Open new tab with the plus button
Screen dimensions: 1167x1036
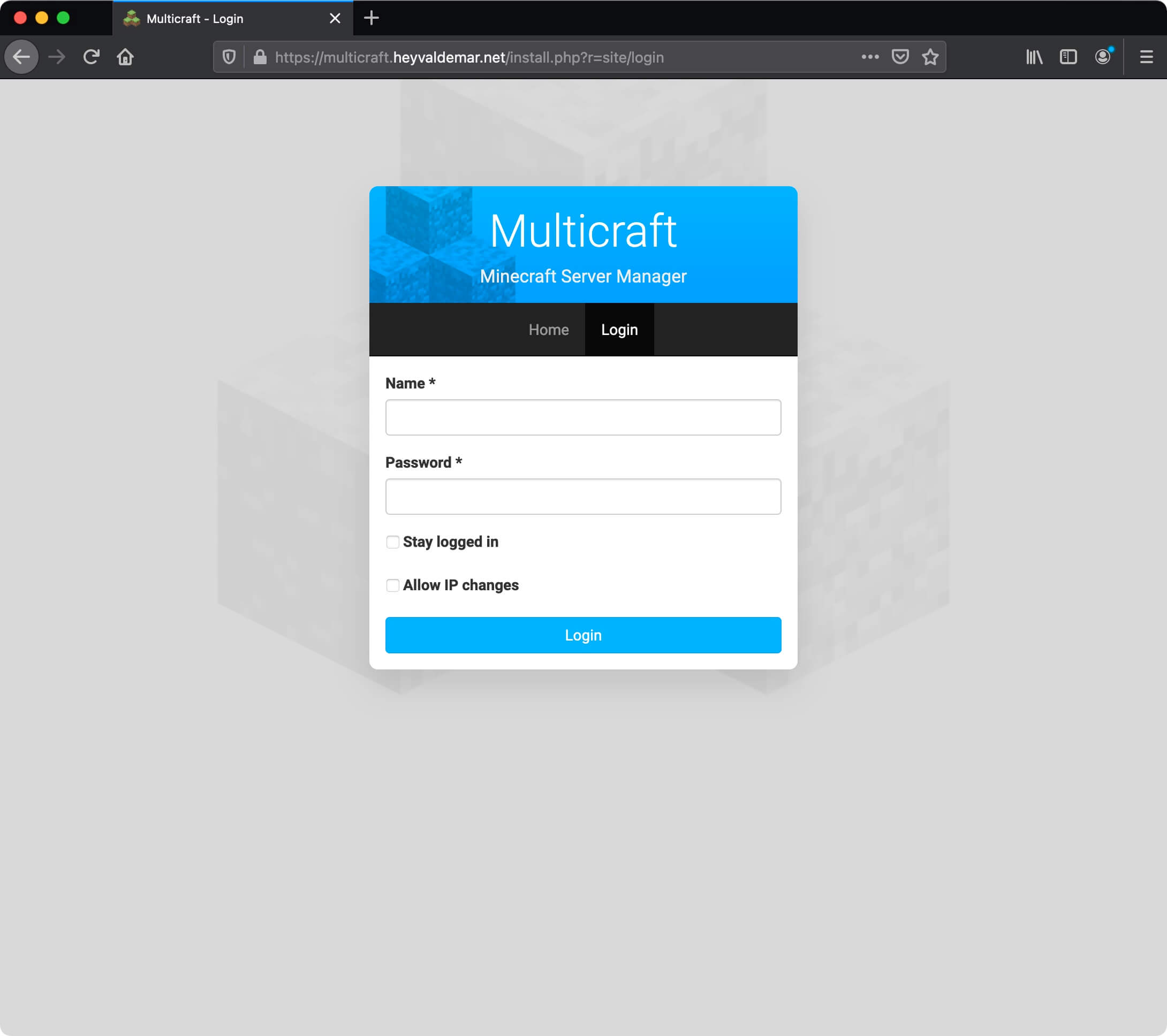(x=371, y=18)
